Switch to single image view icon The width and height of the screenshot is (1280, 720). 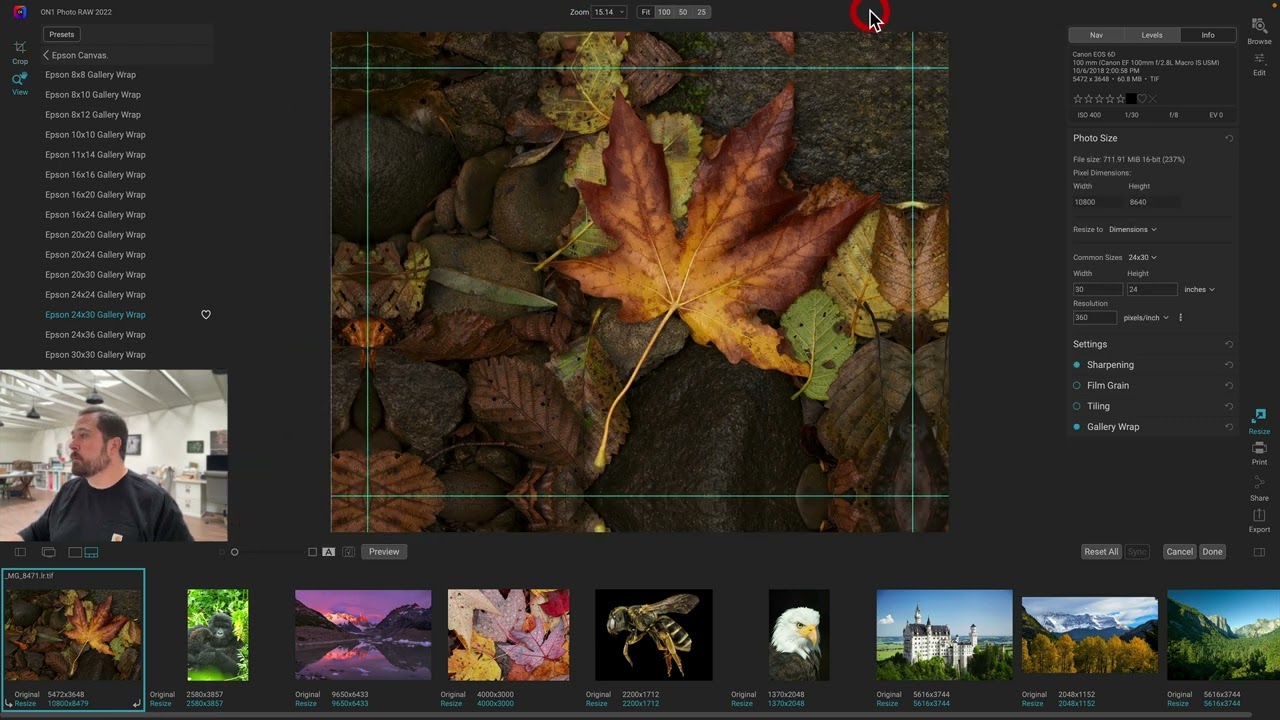(x=75, y=552)
